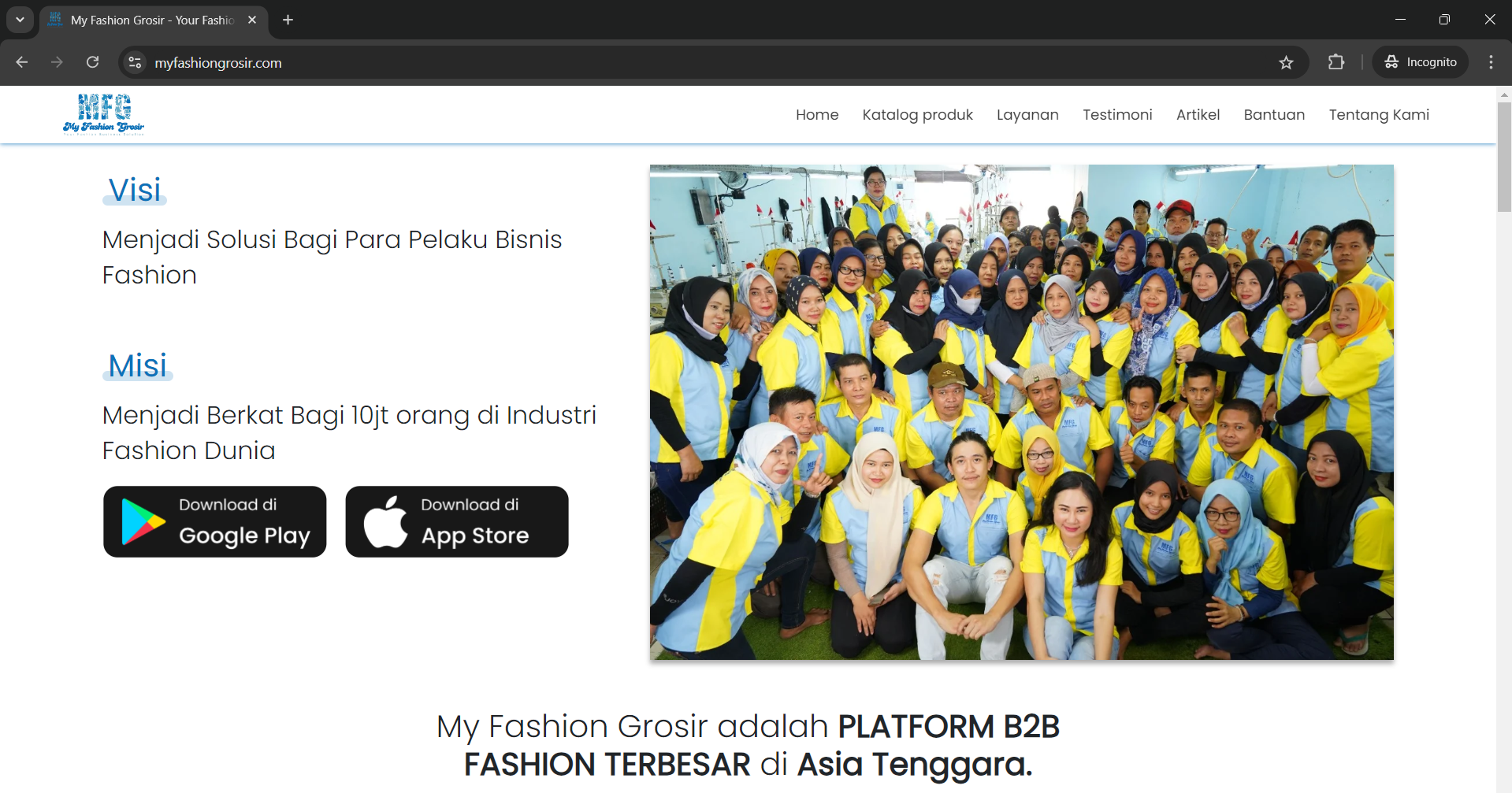Expand the tab search dropdown arrow
Screen dimensions: 1512x793
(20, 20)
